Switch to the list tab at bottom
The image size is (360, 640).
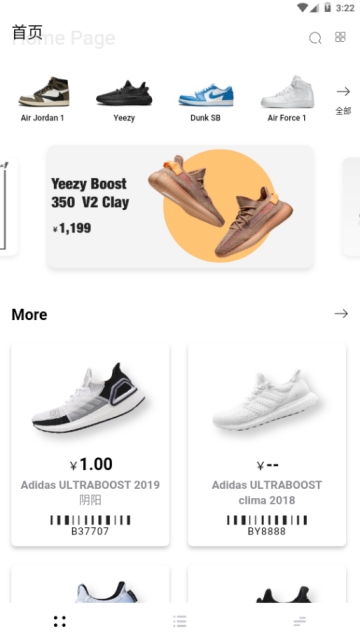(x=180, y=621)
